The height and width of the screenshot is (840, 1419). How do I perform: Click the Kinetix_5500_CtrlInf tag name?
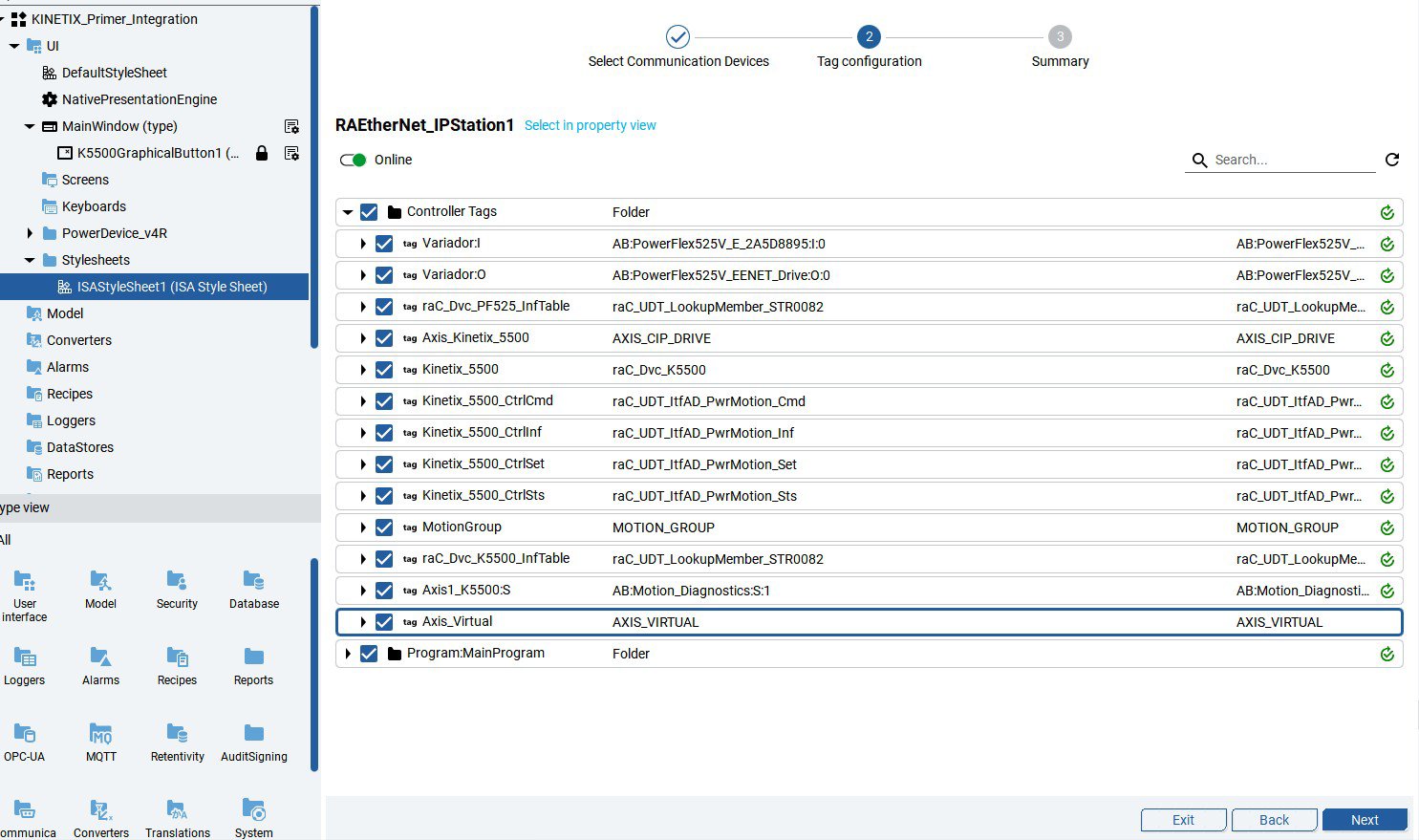pos(482,433)
